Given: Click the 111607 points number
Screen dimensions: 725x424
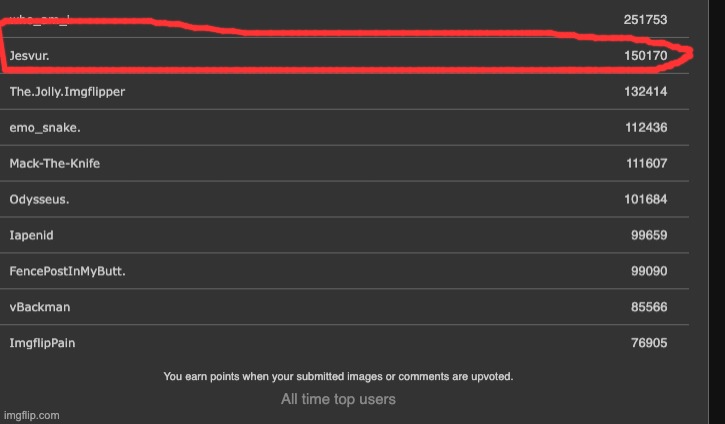Looking at the screenshot, I should 644,163.
